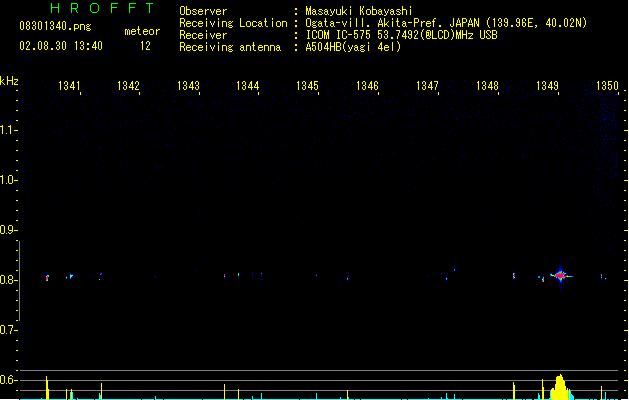Click the A504HB(yagi 4el) antenna text
629x400 pixels.
(x=353, y=47)
